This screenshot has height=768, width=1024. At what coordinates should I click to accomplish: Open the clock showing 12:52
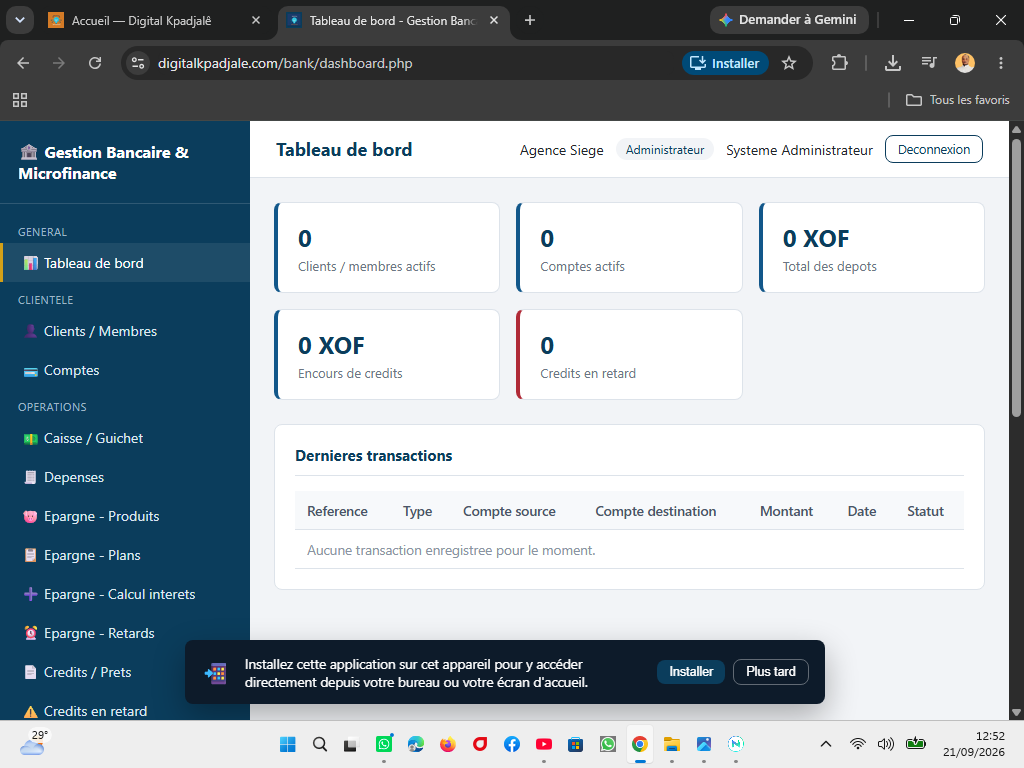pyautogui.click(x=974, y=744)
